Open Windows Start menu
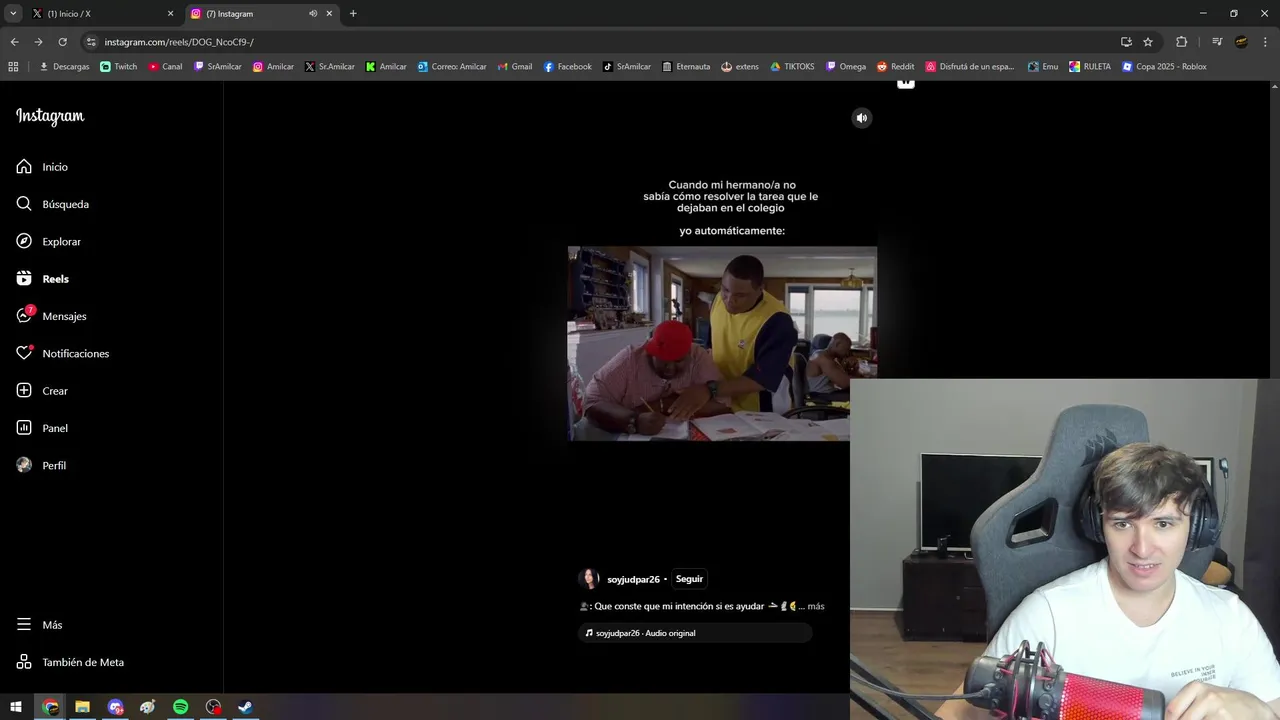 pos(16,707)
